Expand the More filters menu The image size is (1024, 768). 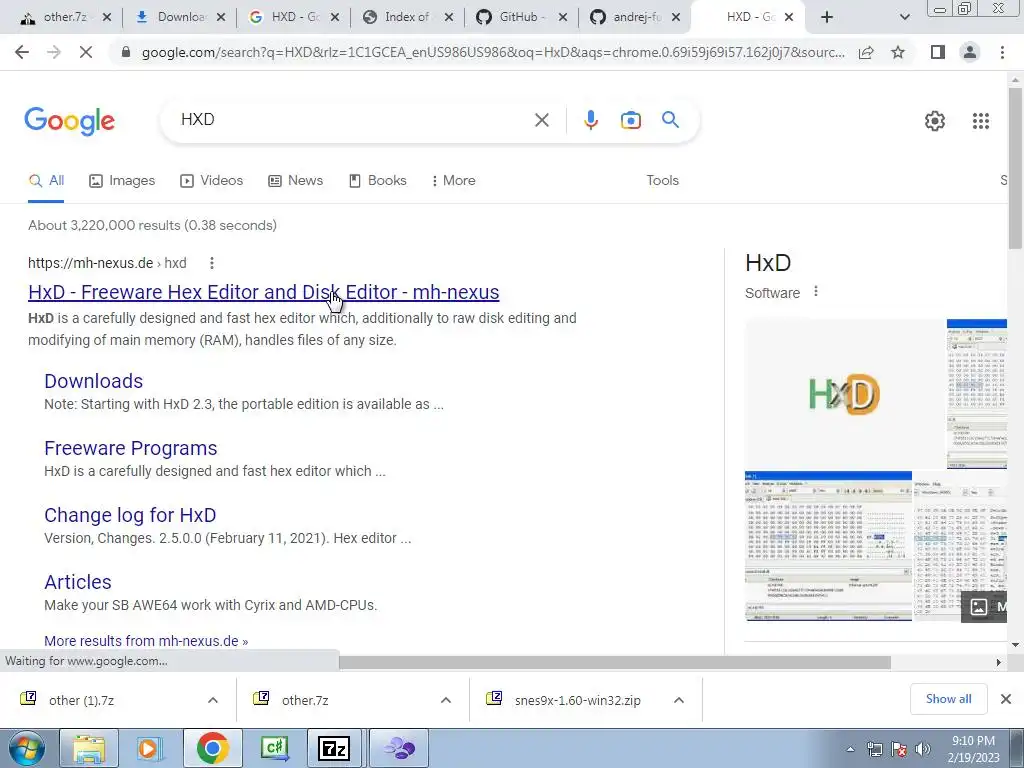click(453, 181)
